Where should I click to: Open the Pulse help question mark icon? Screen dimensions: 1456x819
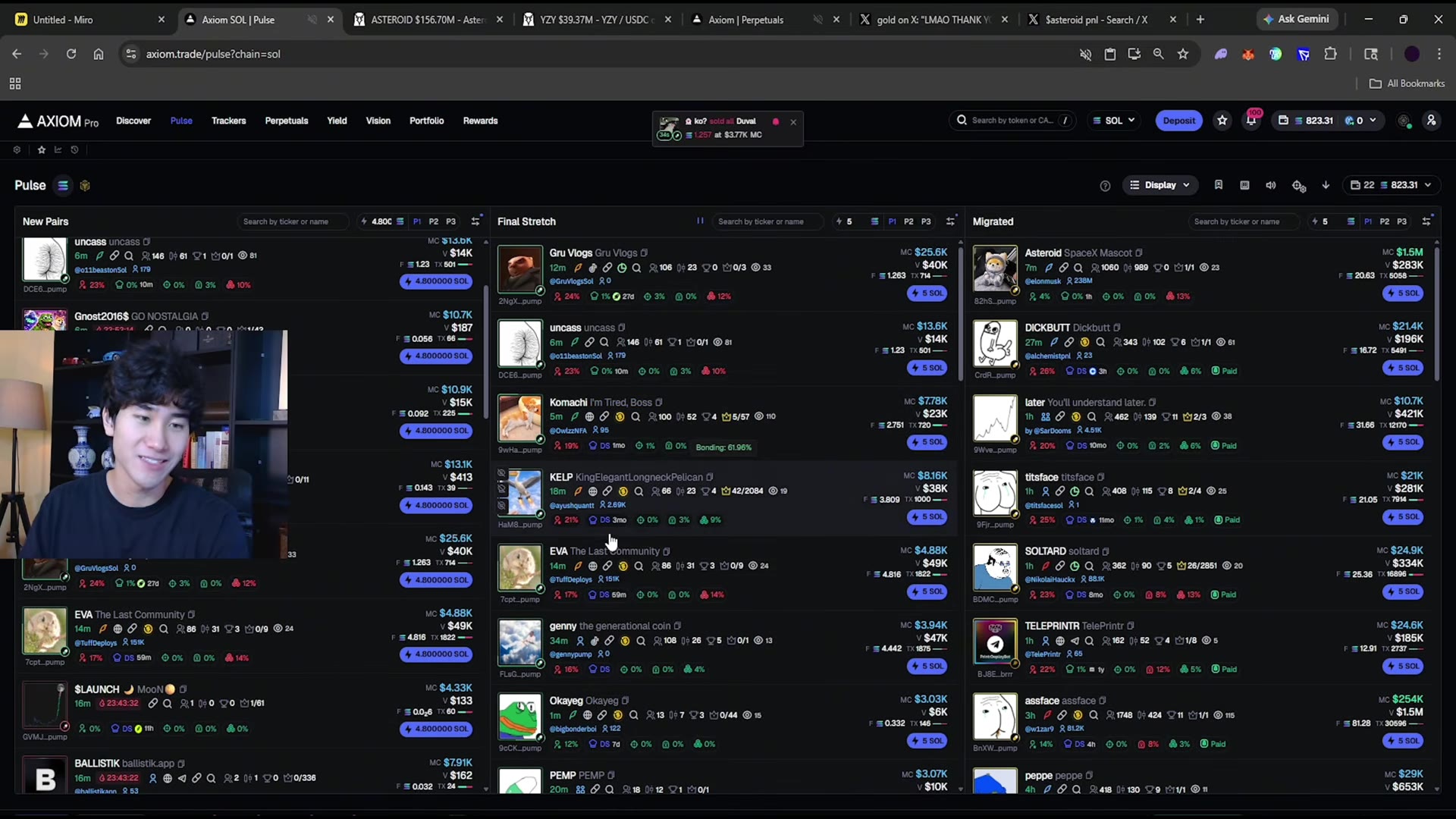(x=1105, y=186)
